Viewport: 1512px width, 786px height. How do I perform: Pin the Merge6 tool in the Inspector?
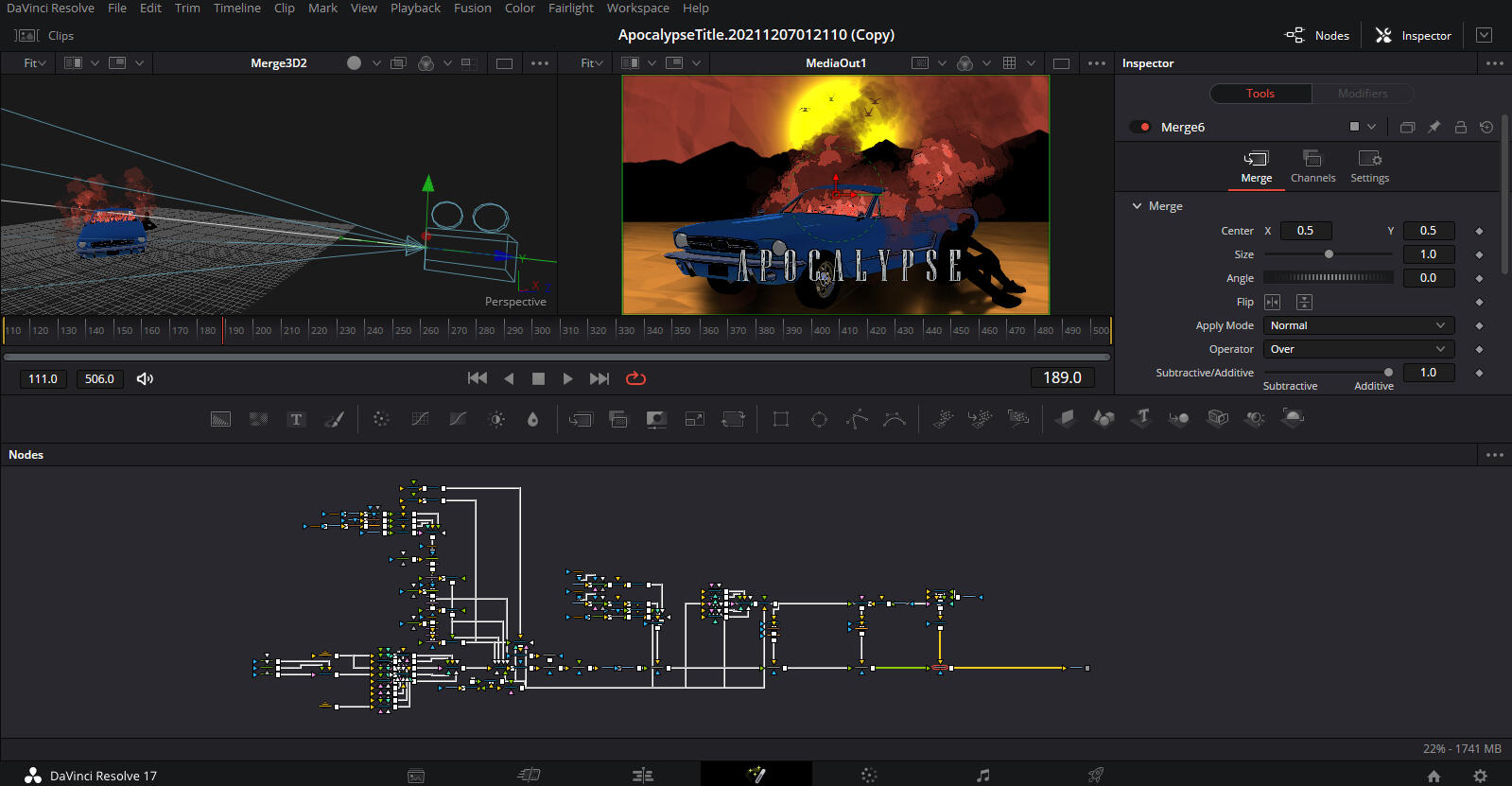1434,127
